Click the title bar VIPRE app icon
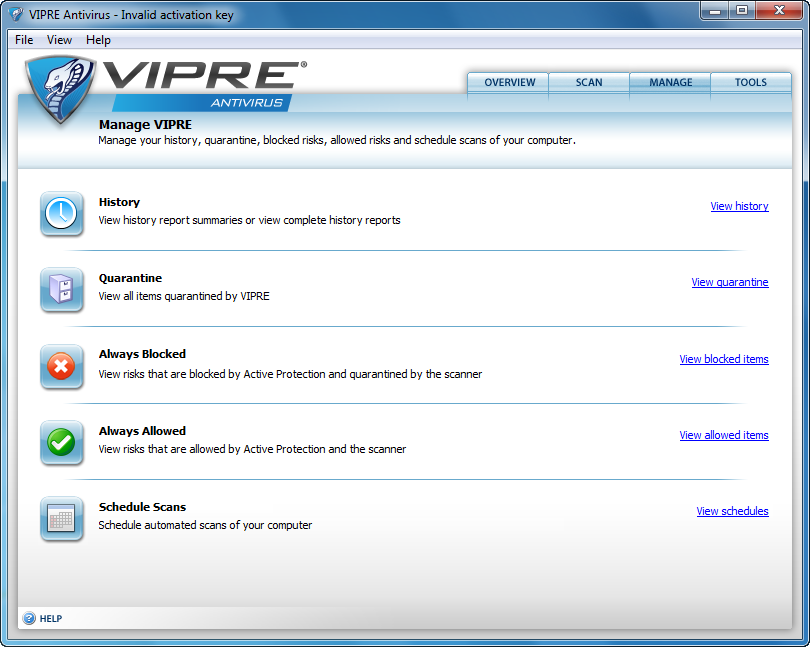The image size is (810, 647). tap(16, 14)
